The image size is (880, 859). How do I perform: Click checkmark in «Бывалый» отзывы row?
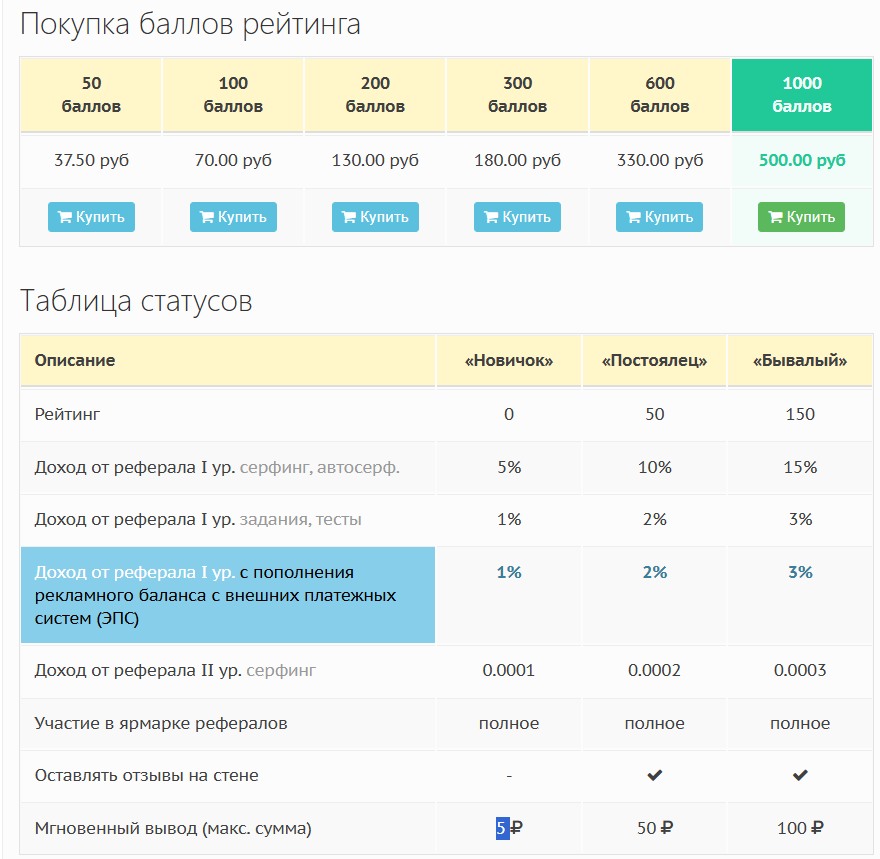(x=800, y=776)
